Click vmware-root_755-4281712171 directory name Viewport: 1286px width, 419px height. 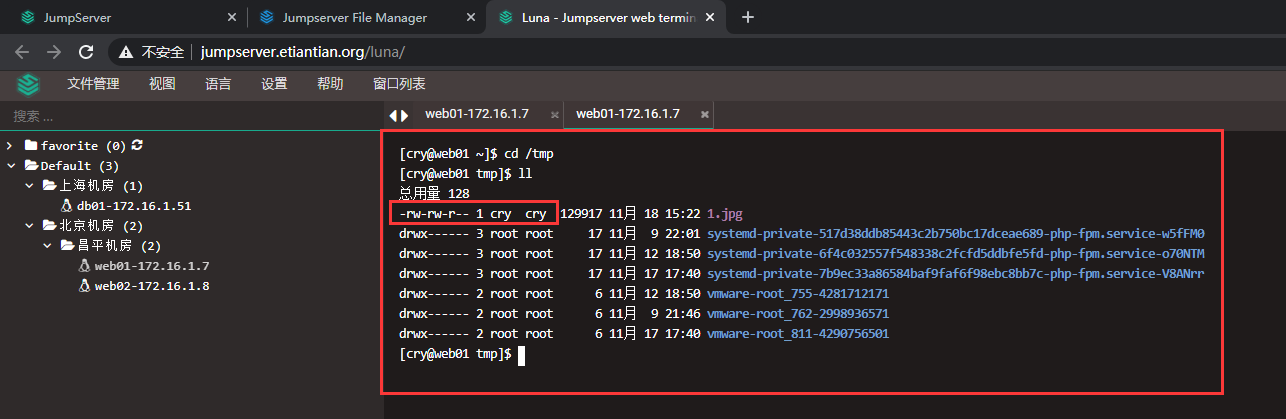(x=798, y=293)
